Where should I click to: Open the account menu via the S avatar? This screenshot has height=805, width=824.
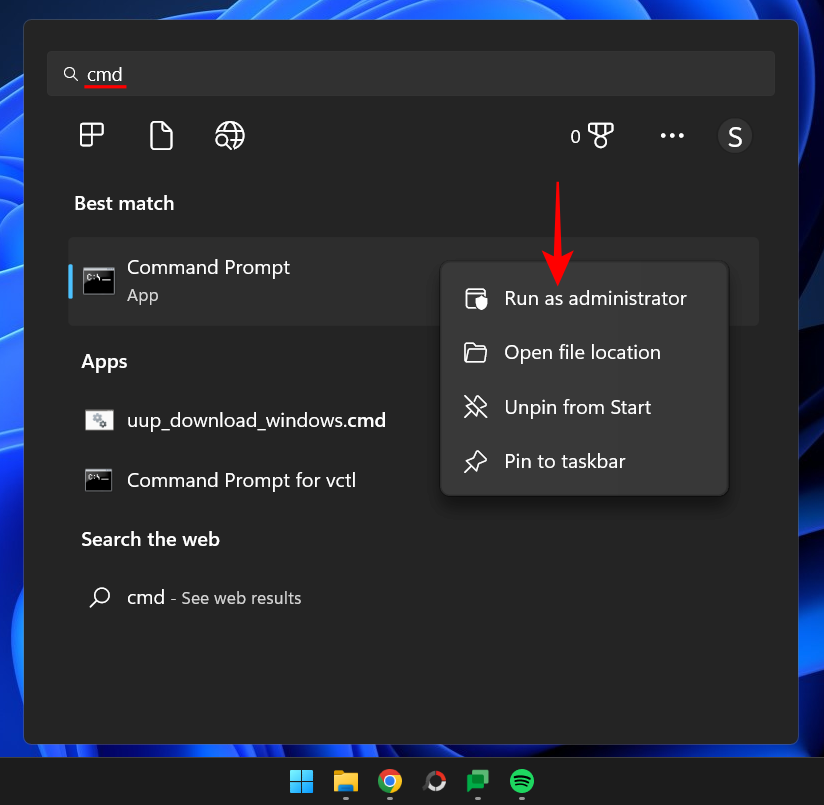click(x=735, y=136)
